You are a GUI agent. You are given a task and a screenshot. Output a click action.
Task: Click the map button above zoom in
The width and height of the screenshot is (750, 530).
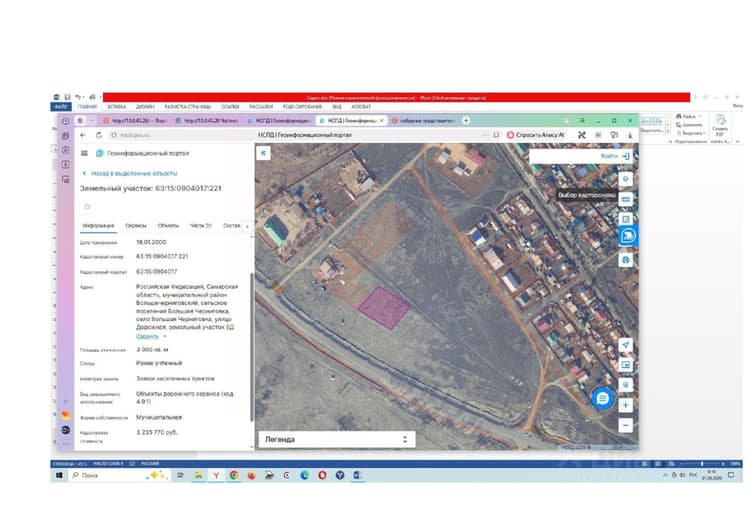coord(626,385)
